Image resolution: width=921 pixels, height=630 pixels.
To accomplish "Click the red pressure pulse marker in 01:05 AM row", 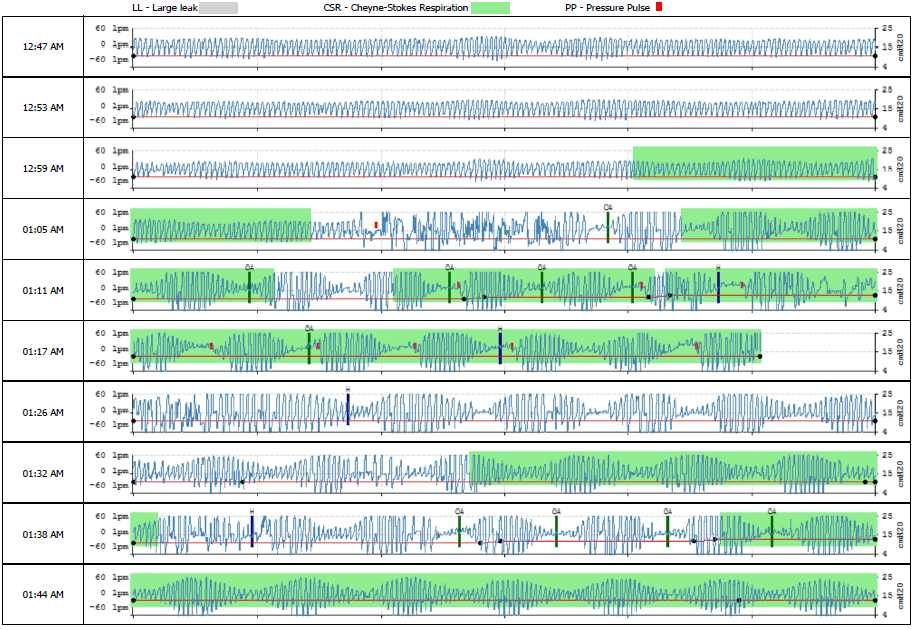I will pyautogui.click(x=376, y=224).
